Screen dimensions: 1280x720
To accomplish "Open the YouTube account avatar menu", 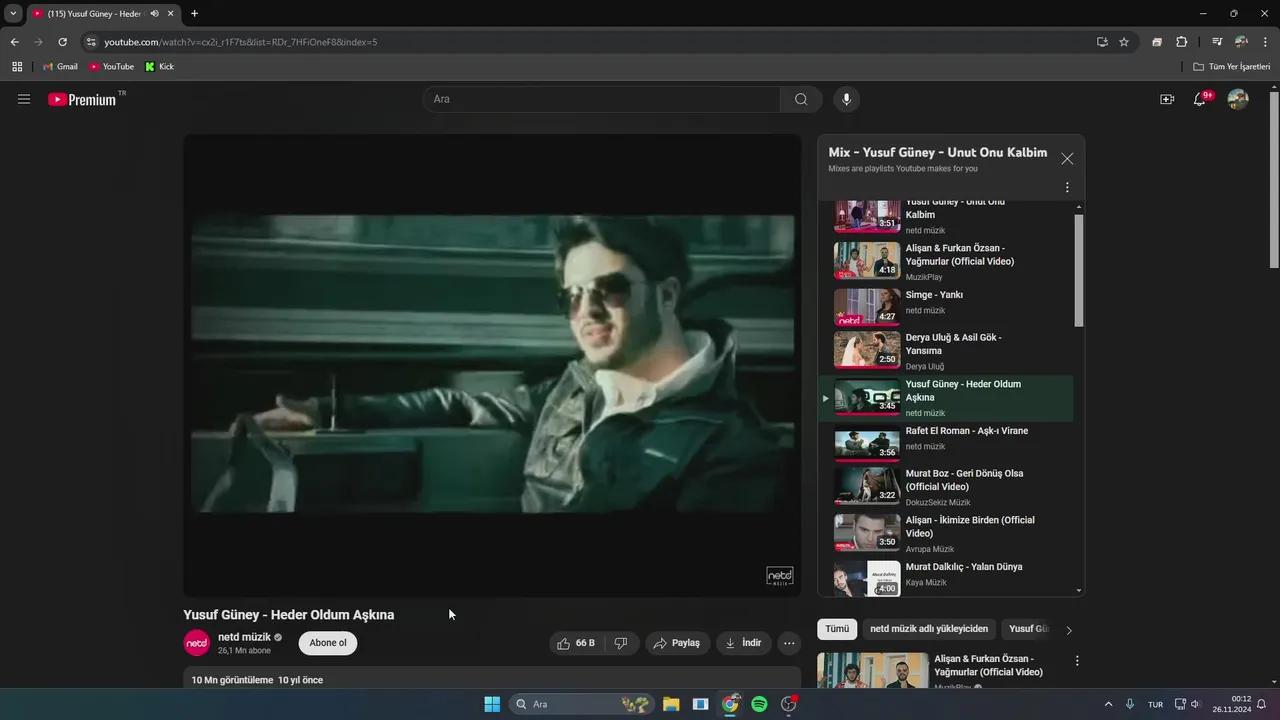I will coord(1238,99).
